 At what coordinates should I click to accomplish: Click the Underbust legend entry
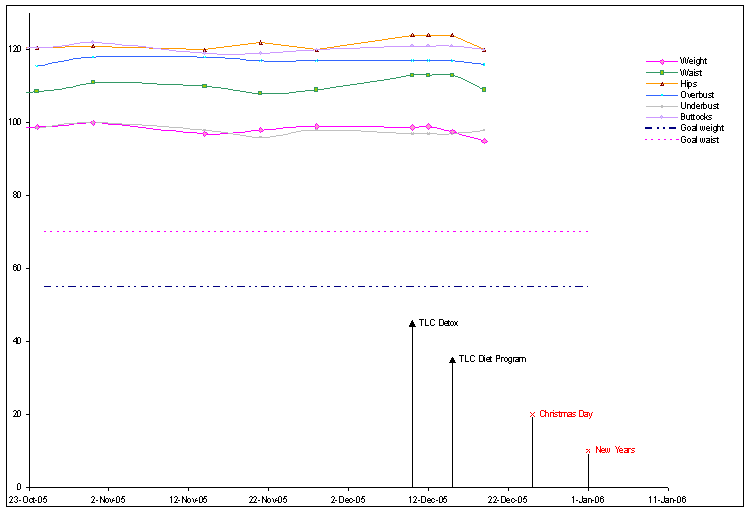[x=682, y=106]
